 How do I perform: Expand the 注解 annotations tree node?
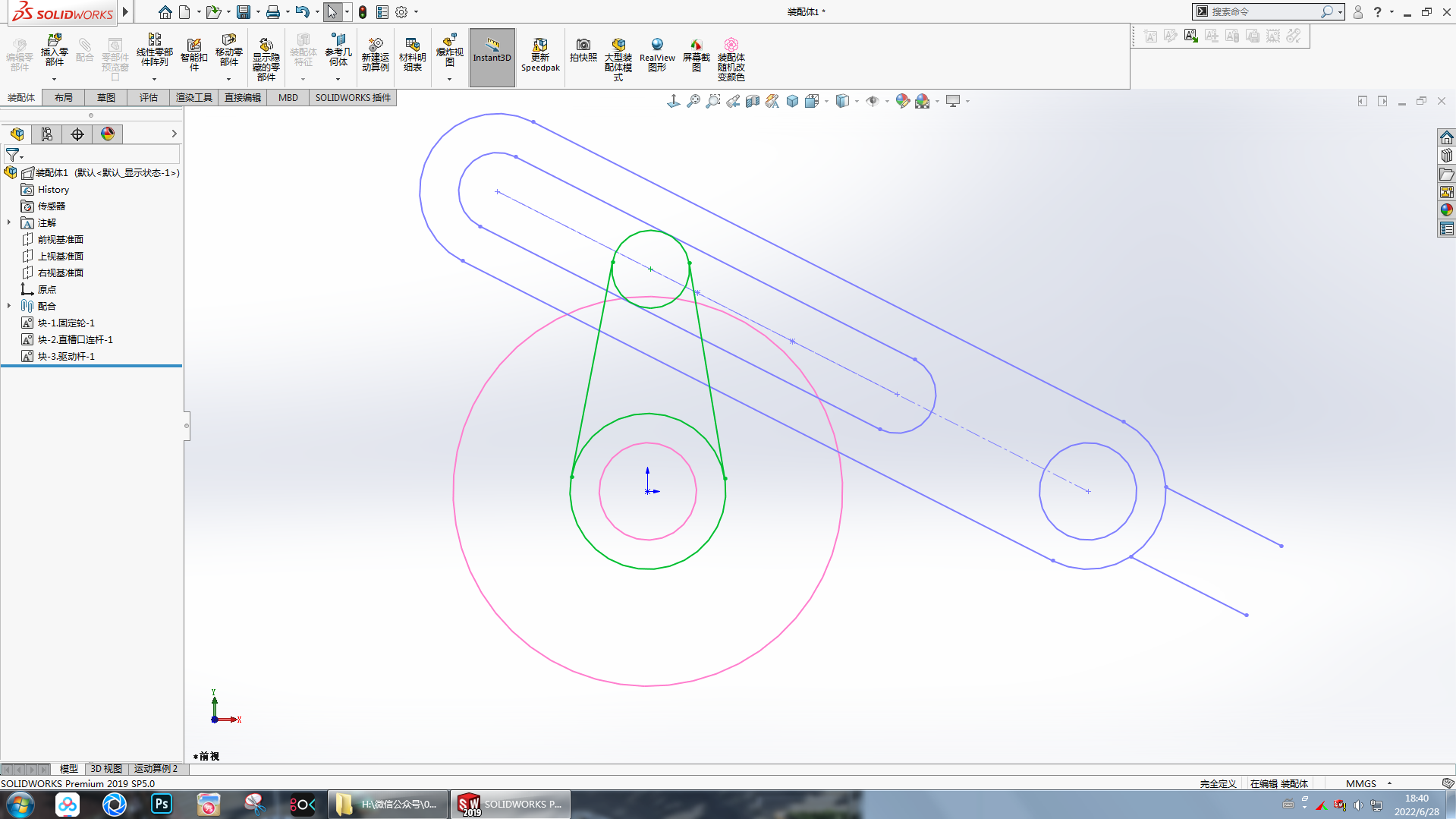tap(9, 222)
